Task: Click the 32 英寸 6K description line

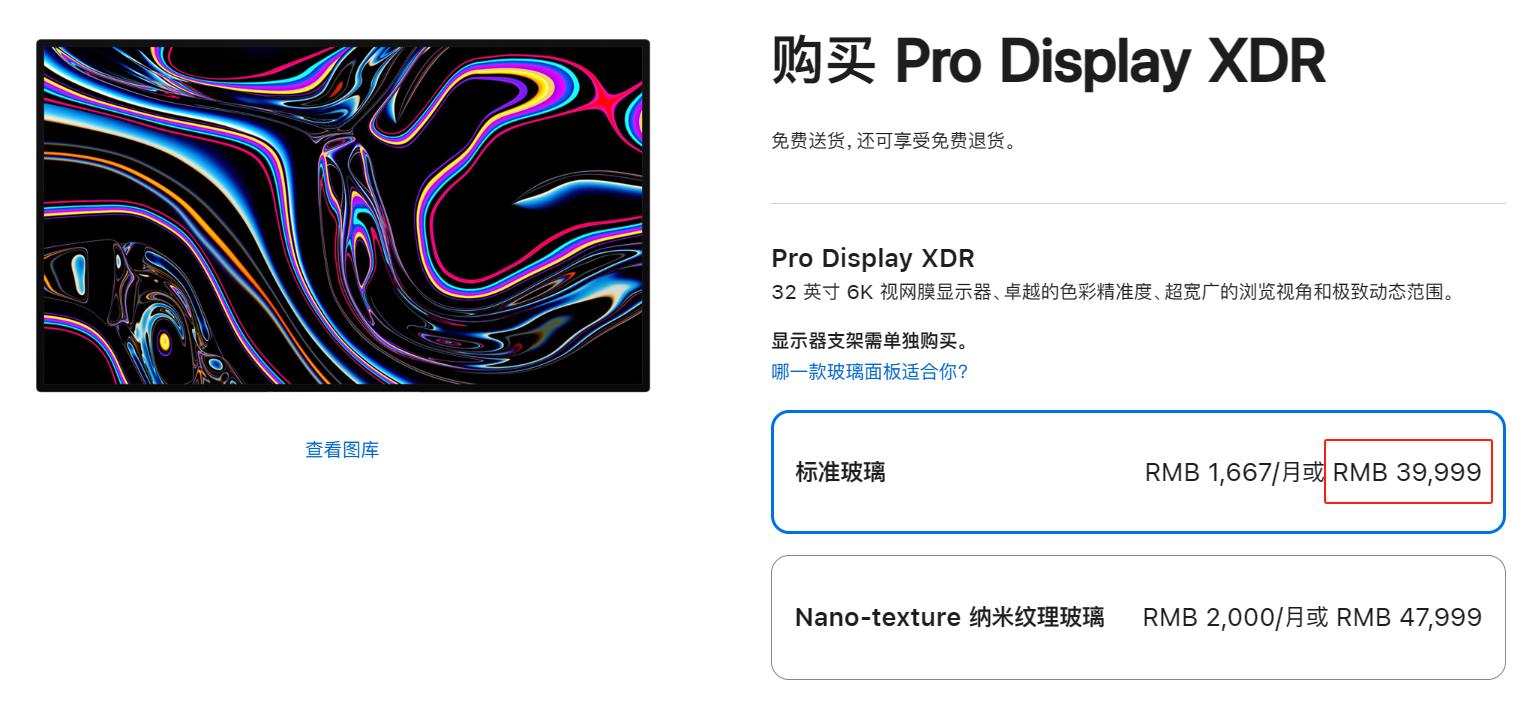Action: click(1112, 293)
